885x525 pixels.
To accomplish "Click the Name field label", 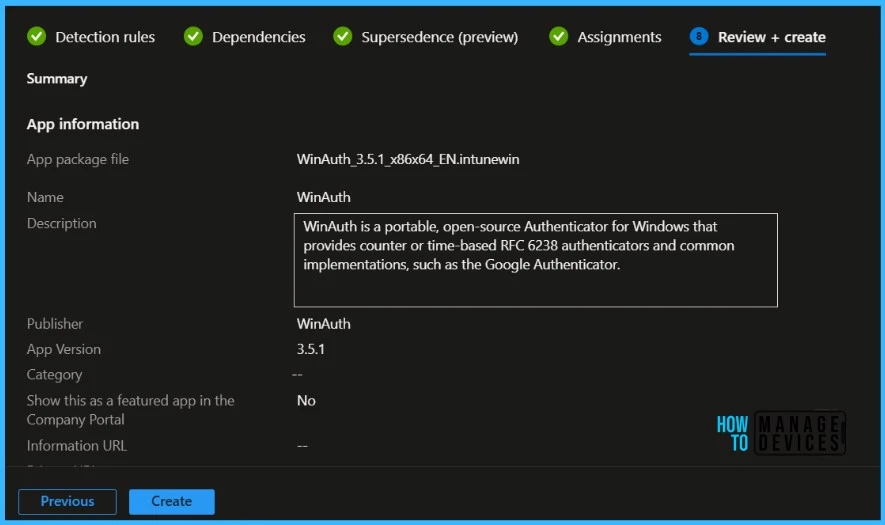I will 45,197.
